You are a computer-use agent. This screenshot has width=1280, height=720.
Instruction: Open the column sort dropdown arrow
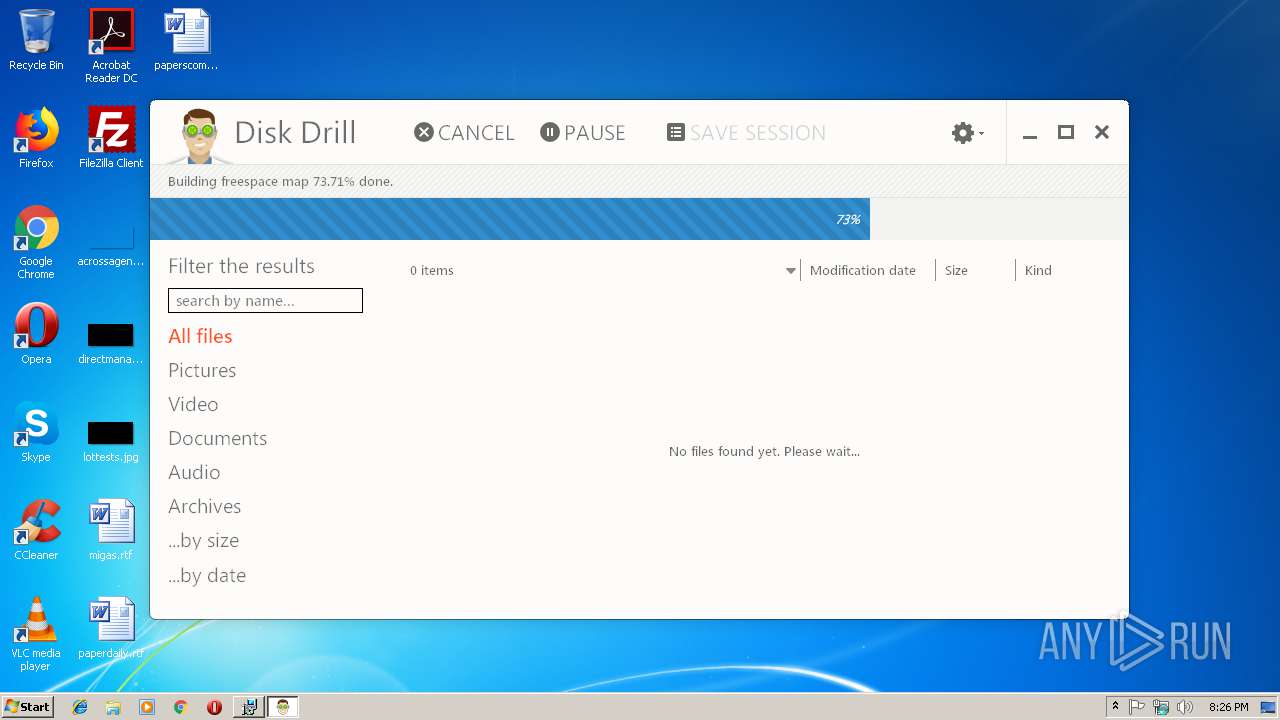(791, 271)
